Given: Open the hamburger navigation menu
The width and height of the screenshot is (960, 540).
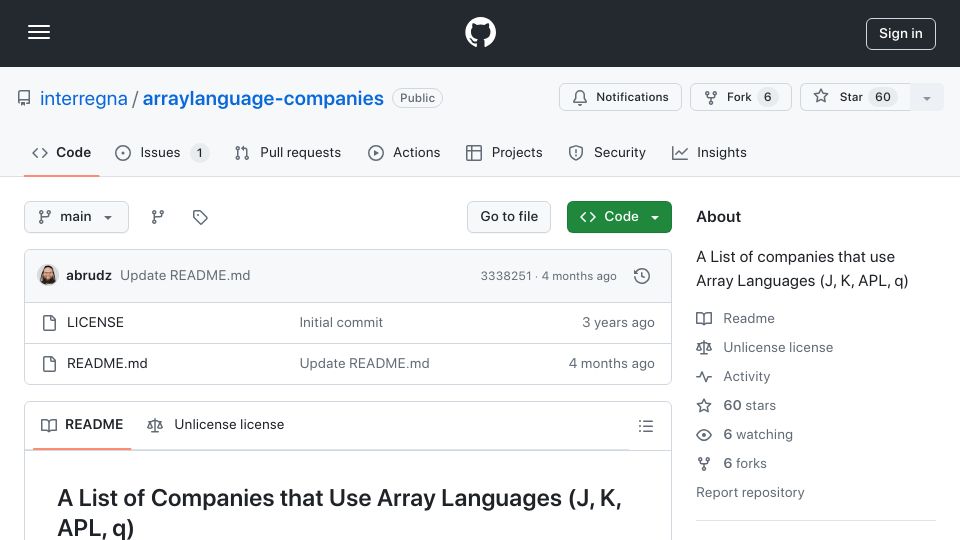Looking at the screenshot, I should [x=39, y=32].
